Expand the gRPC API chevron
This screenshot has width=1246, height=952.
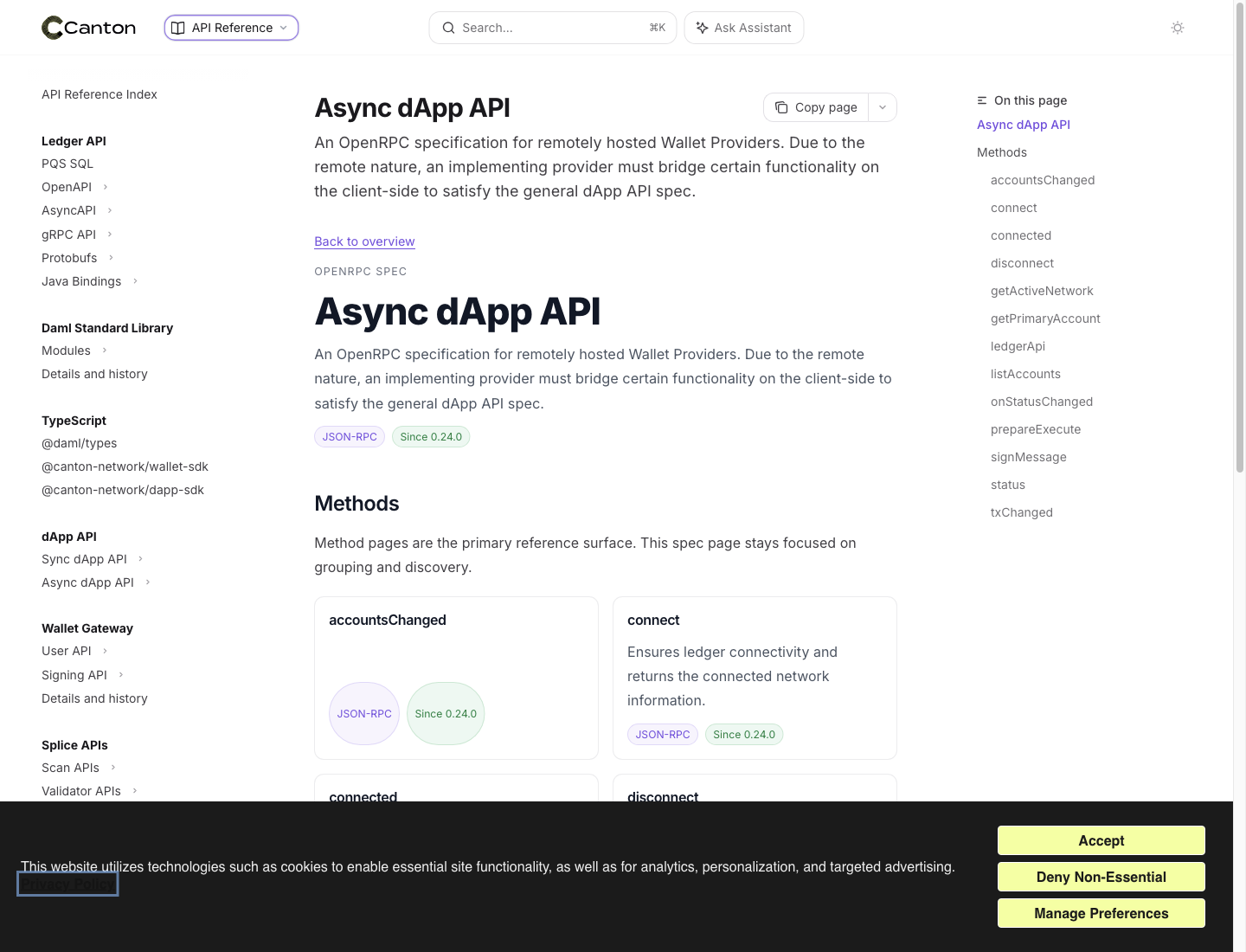point(110,235)
